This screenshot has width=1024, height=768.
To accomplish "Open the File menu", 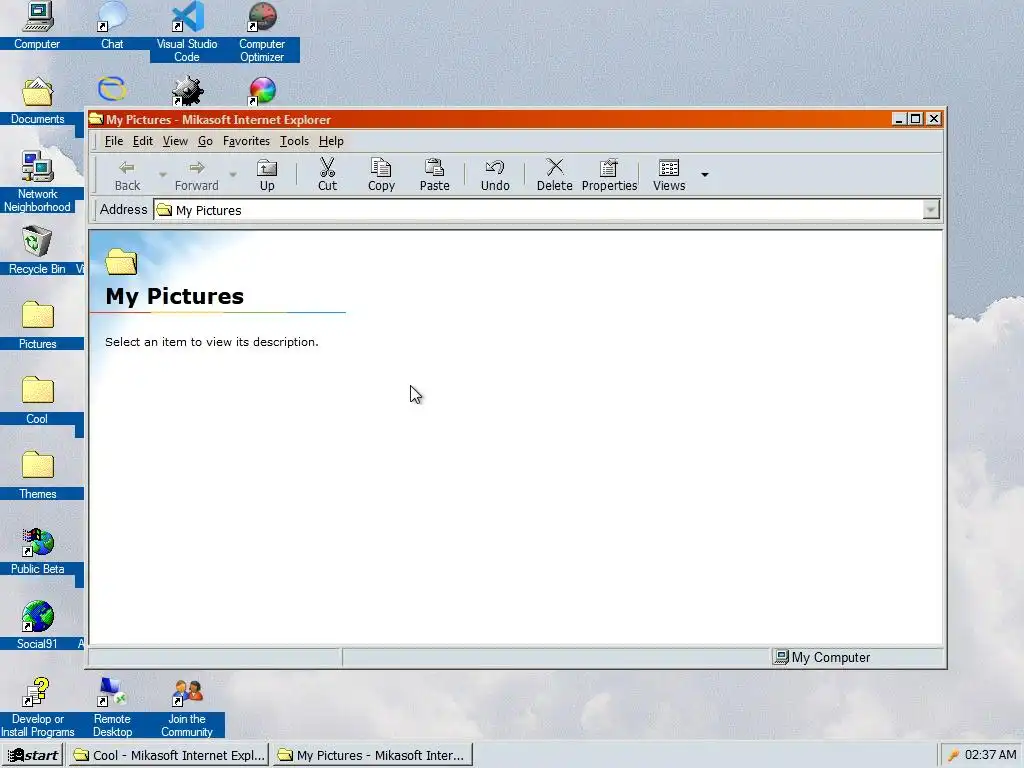I will pyautogui.click(x=114, y=141).
